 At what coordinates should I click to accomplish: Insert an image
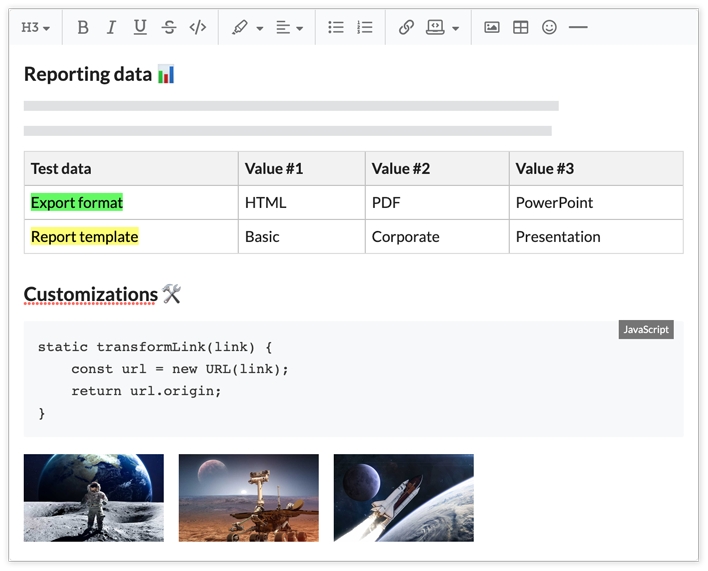click(492, 28)
